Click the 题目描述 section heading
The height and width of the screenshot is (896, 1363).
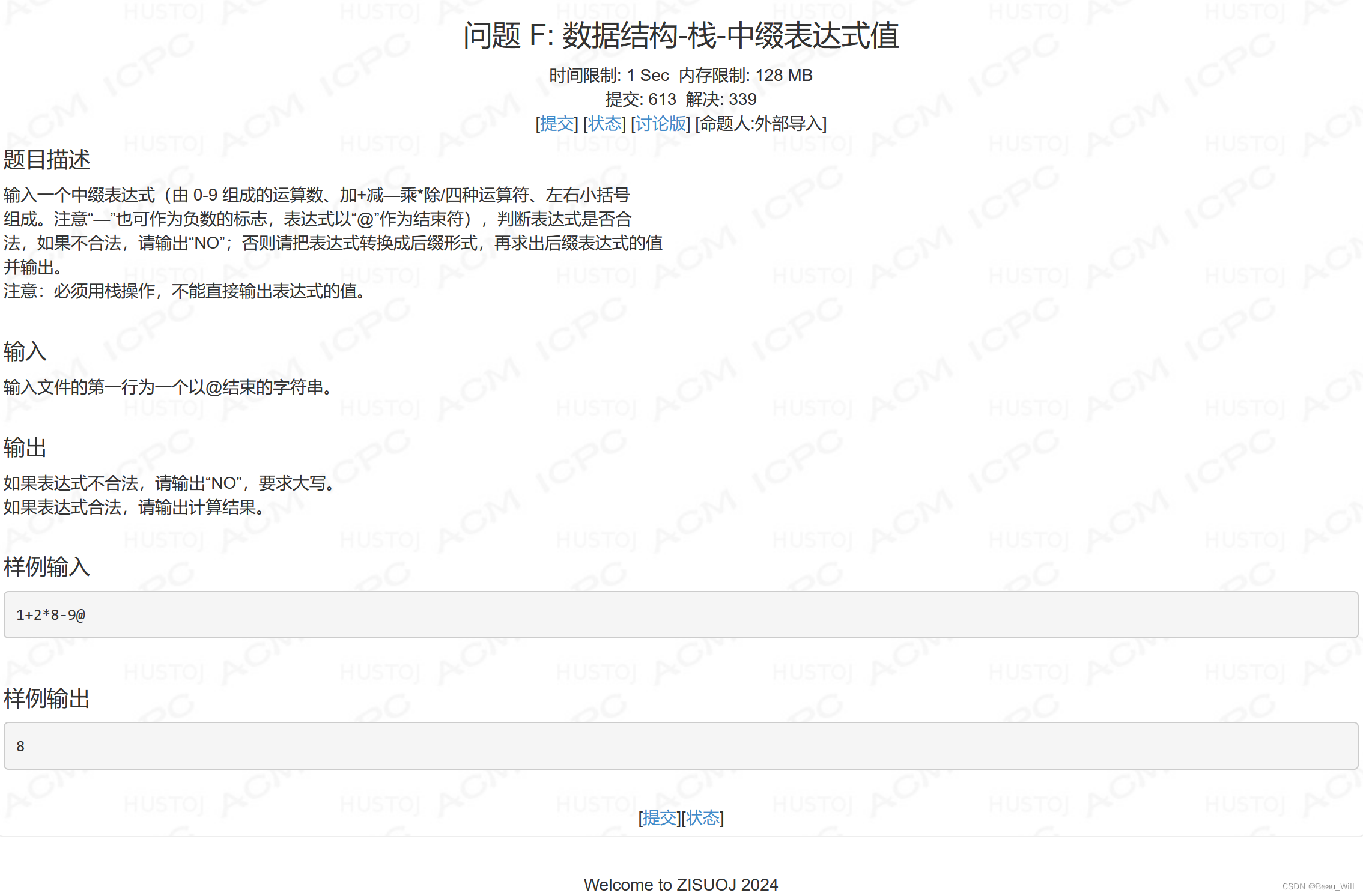click(46, 160)
